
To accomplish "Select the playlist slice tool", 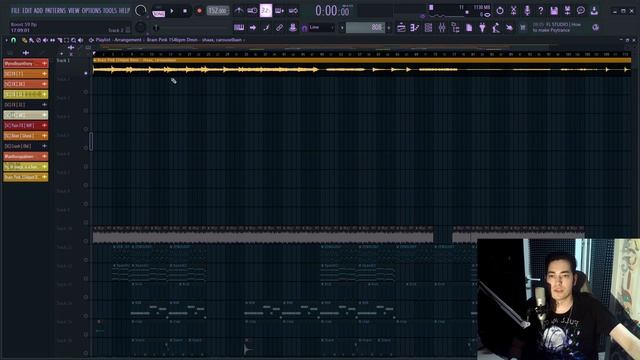I will coord(59,40).
